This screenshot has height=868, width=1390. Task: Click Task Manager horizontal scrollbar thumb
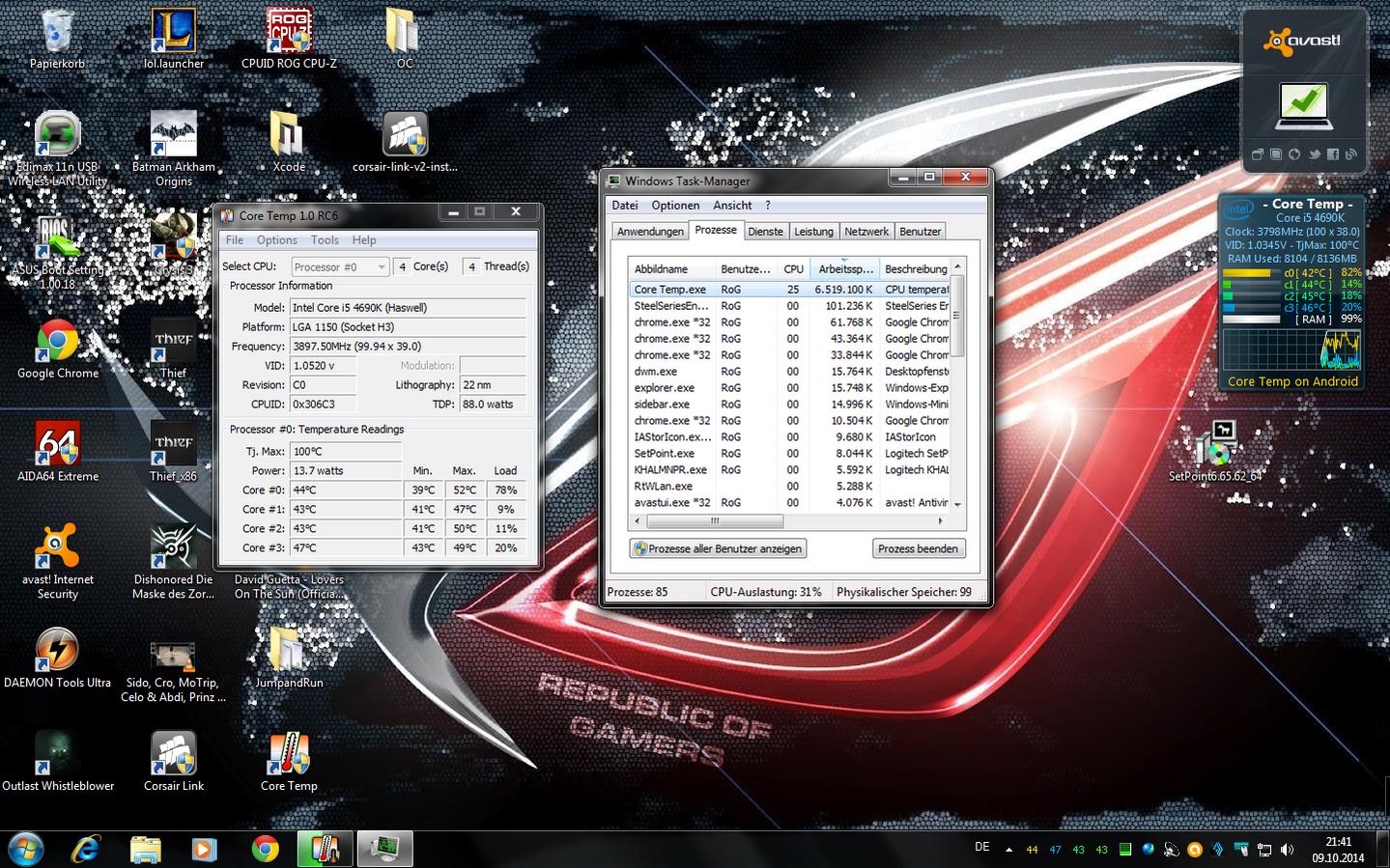pyautogui.click(x=713, y=521)
